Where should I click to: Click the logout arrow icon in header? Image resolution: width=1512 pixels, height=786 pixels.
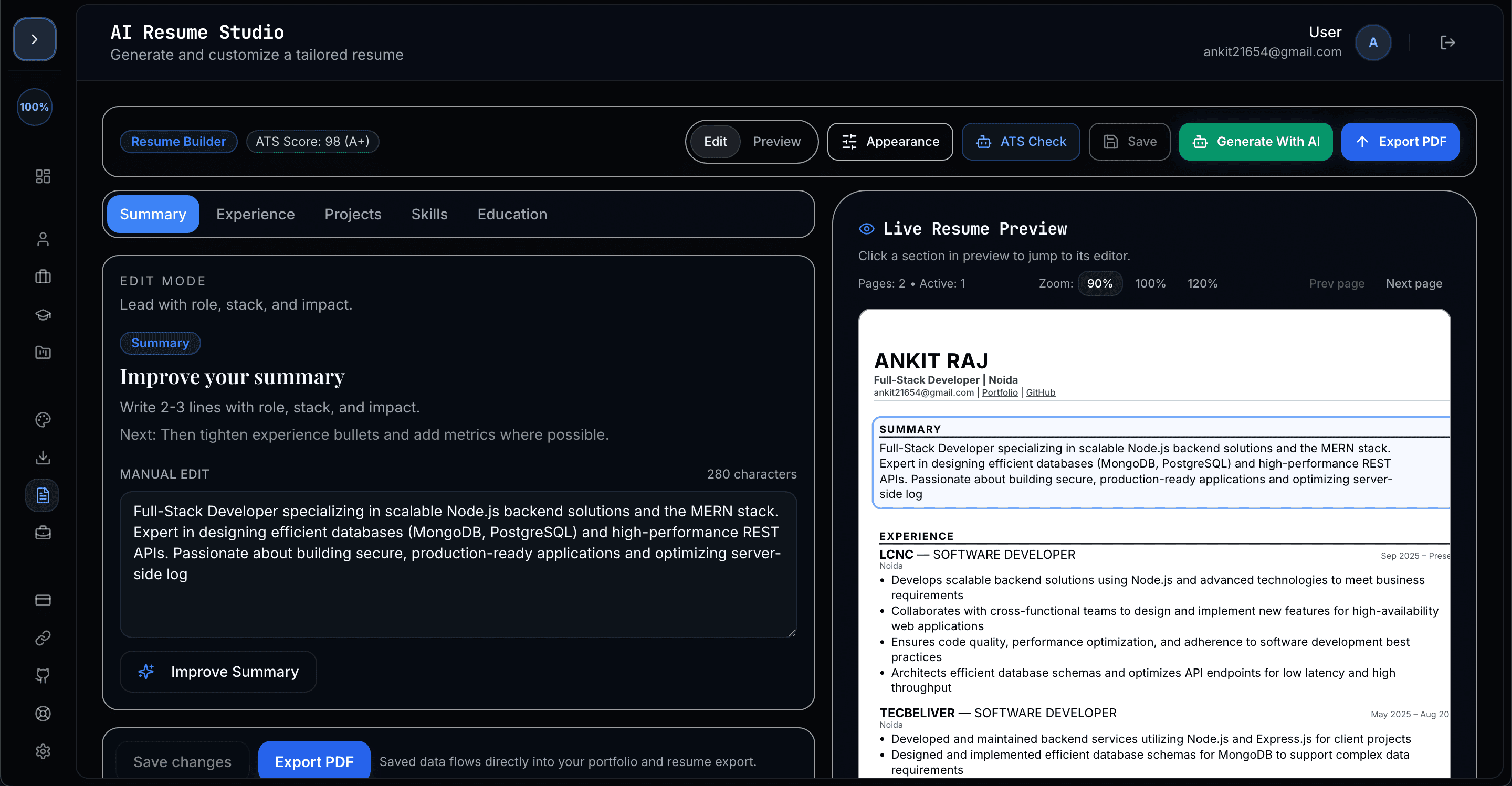pos(1447,42)
